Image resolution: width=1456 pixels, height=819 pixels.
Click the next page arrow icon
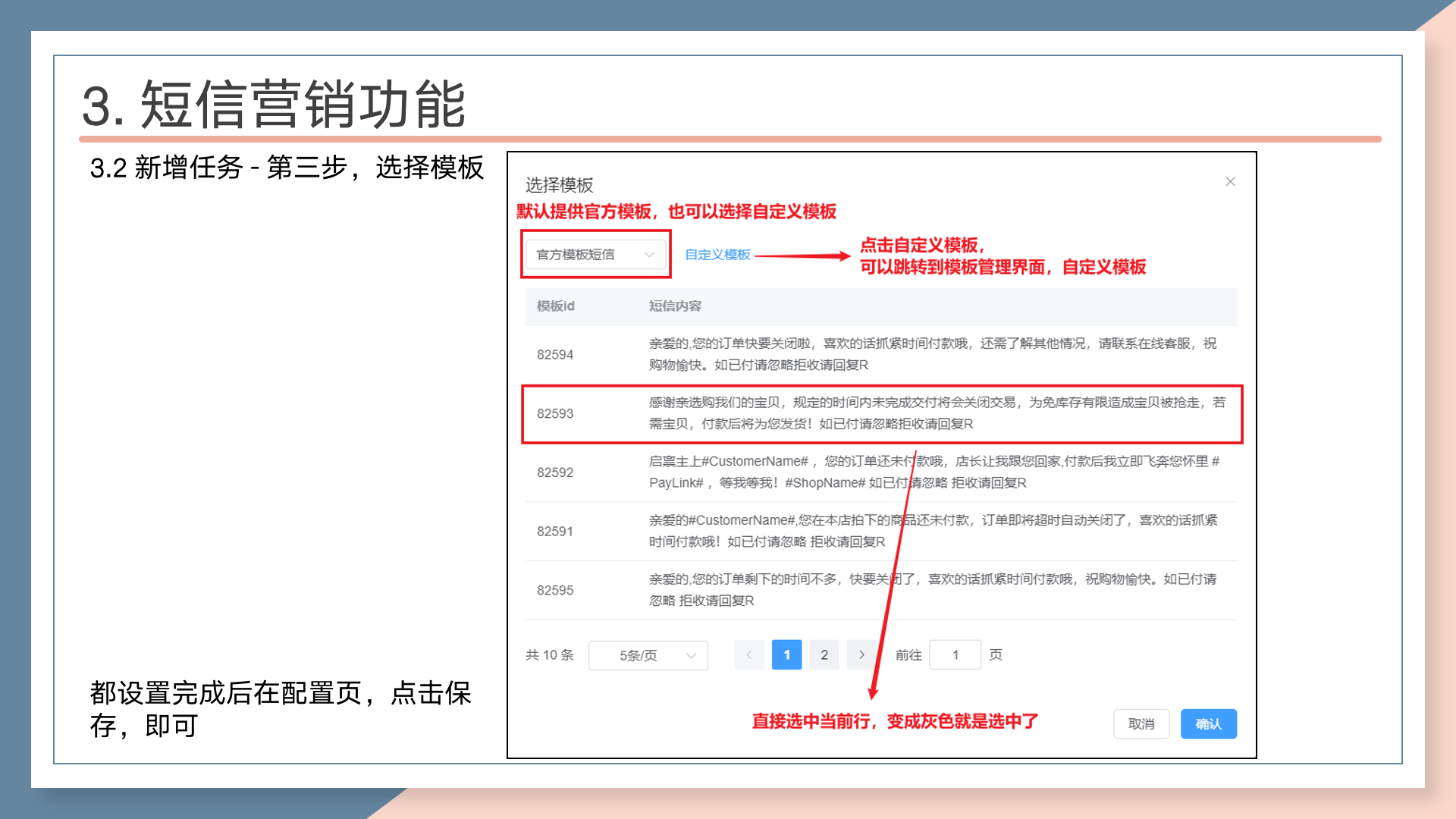pos(861,654)
